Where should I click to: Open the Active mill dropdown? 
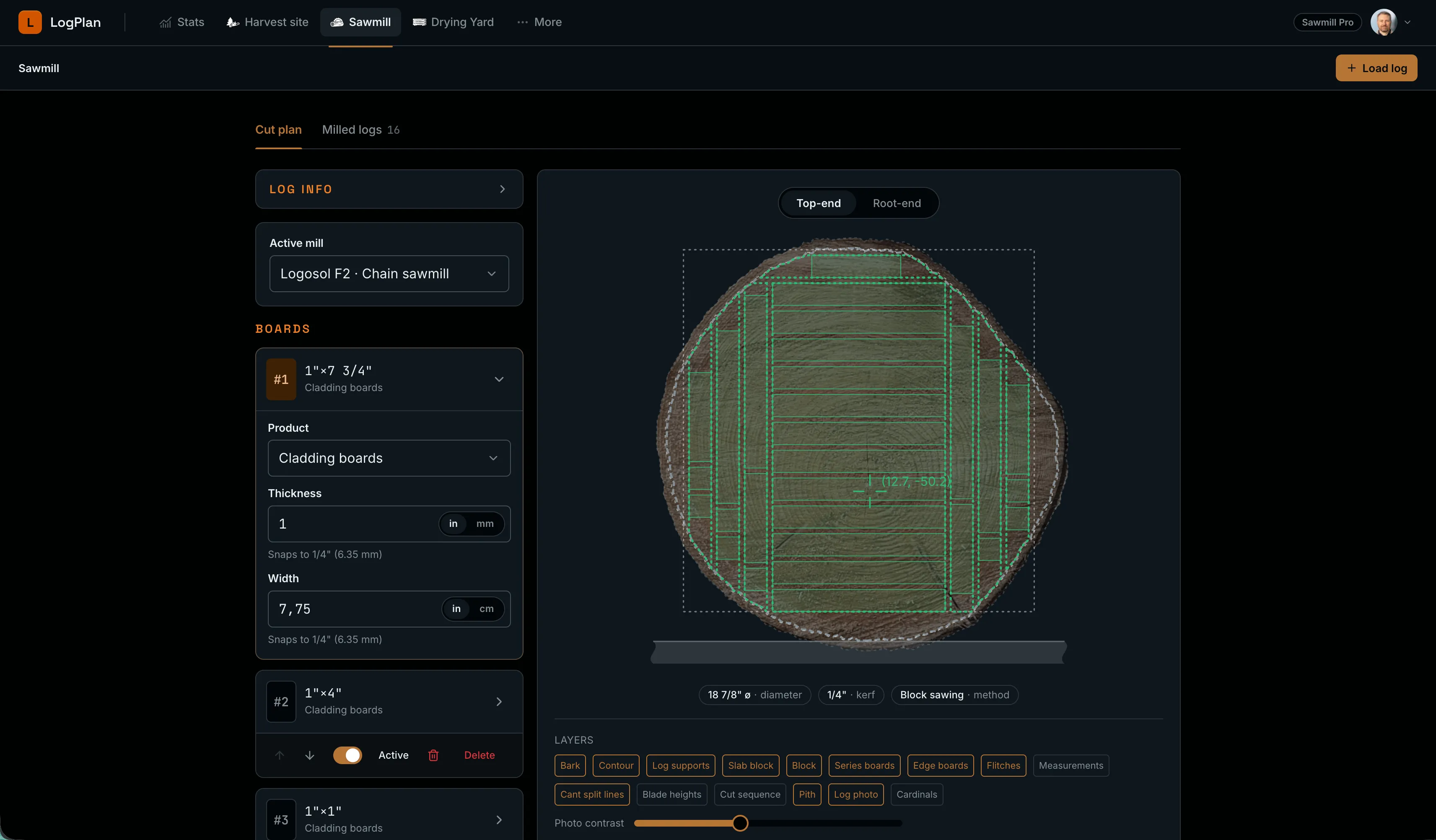click(389, 274)
